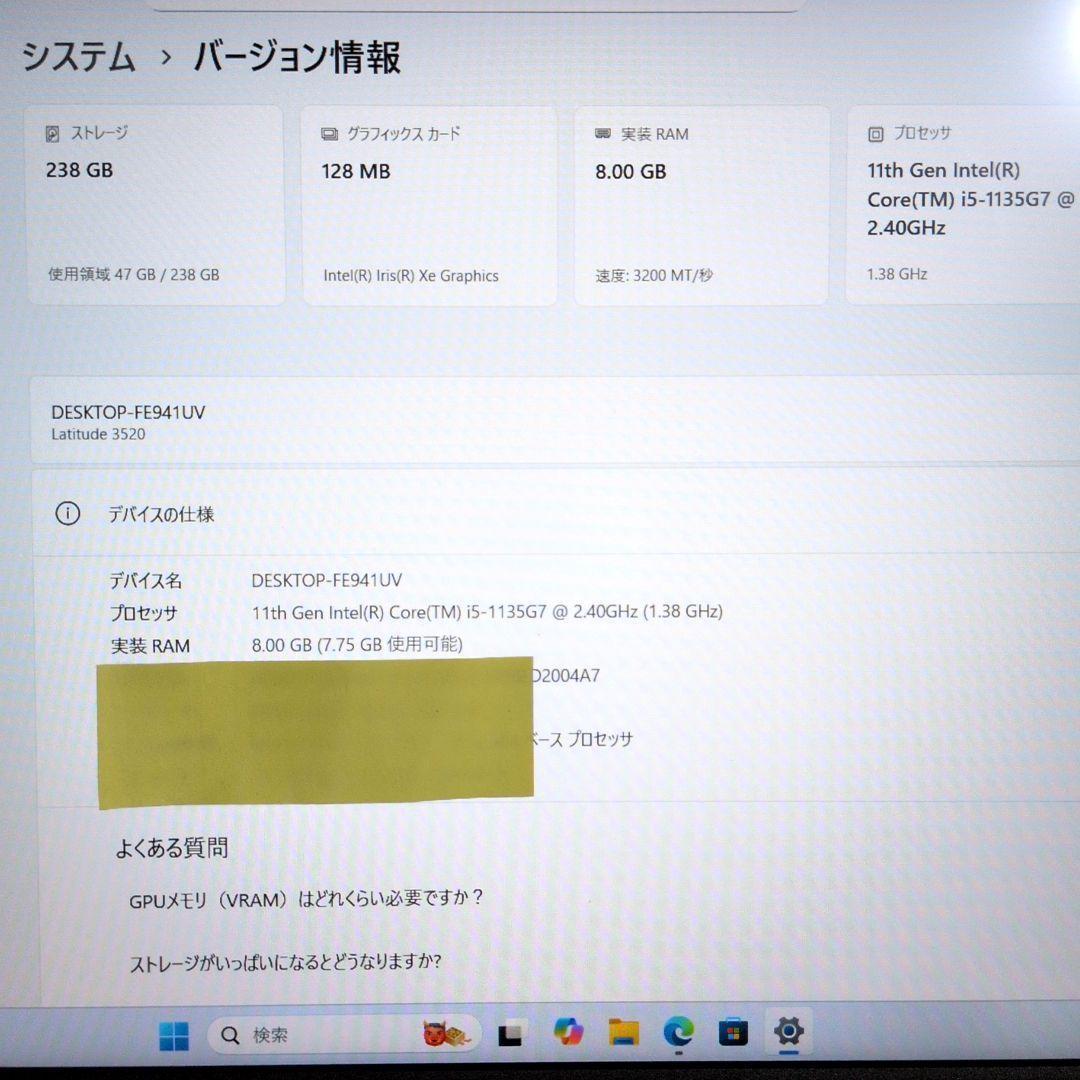Click the Windows Start button
1080x1080 pixels.
click(175, 1032)
